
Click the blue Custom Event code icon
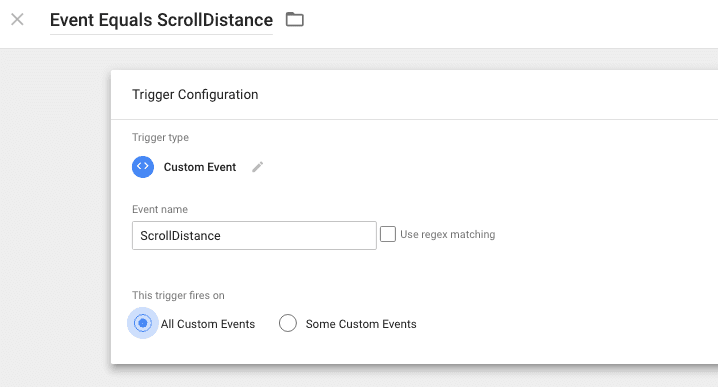click(x=143, y=167)
